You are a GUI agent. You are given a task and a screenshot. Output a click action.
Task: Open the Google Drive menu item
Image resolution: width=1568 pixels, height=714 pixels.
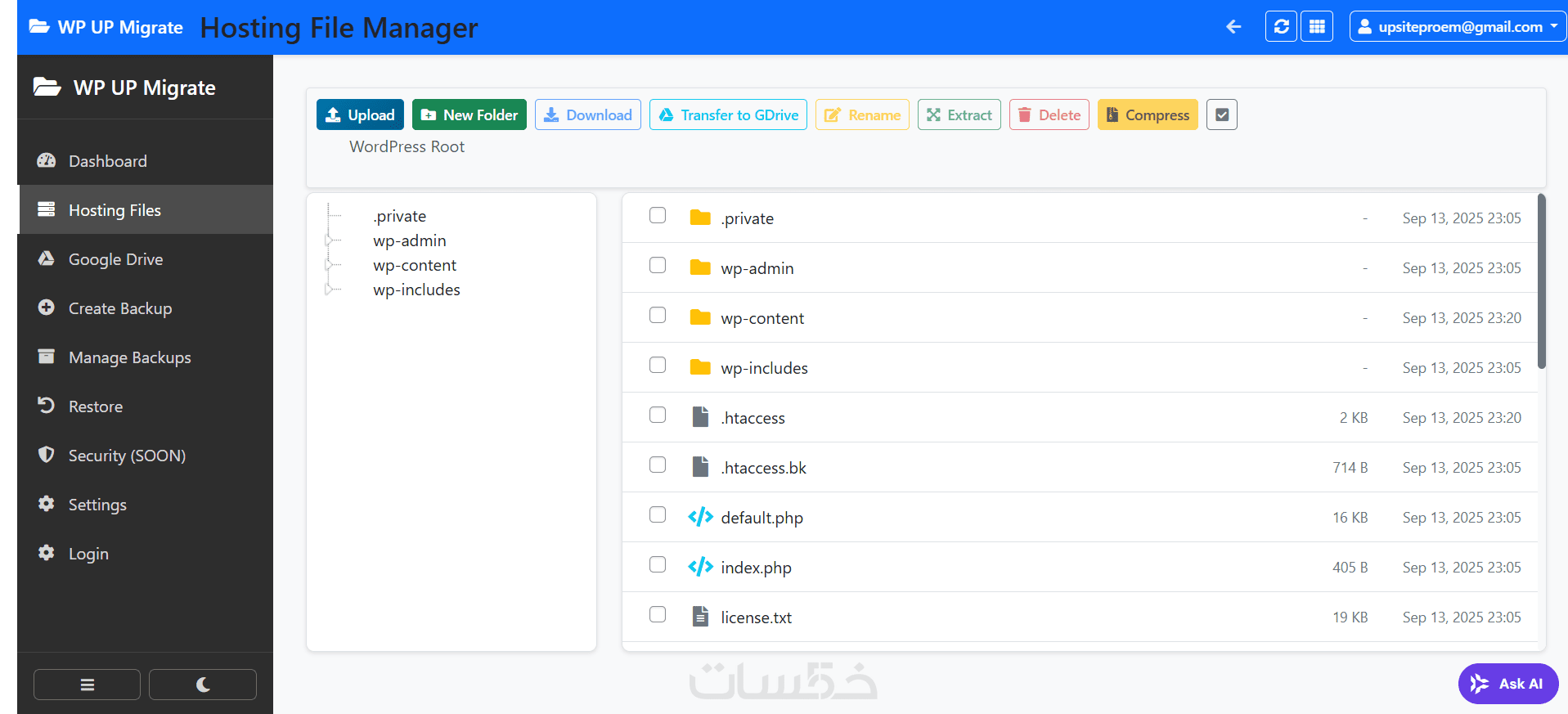click(146, 259)
